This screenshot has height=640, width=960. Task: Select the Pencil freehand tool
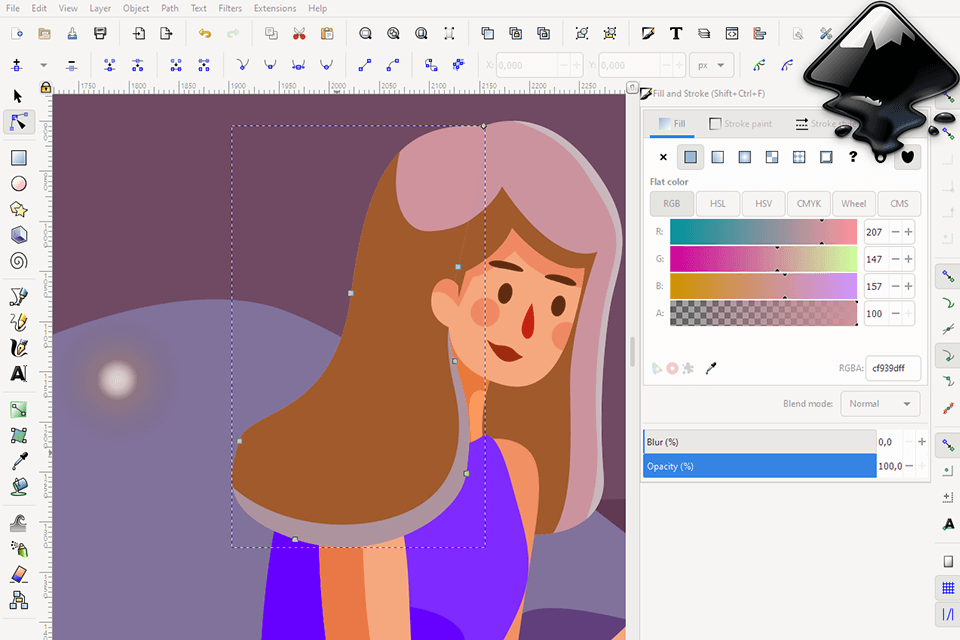coord(18,322)
